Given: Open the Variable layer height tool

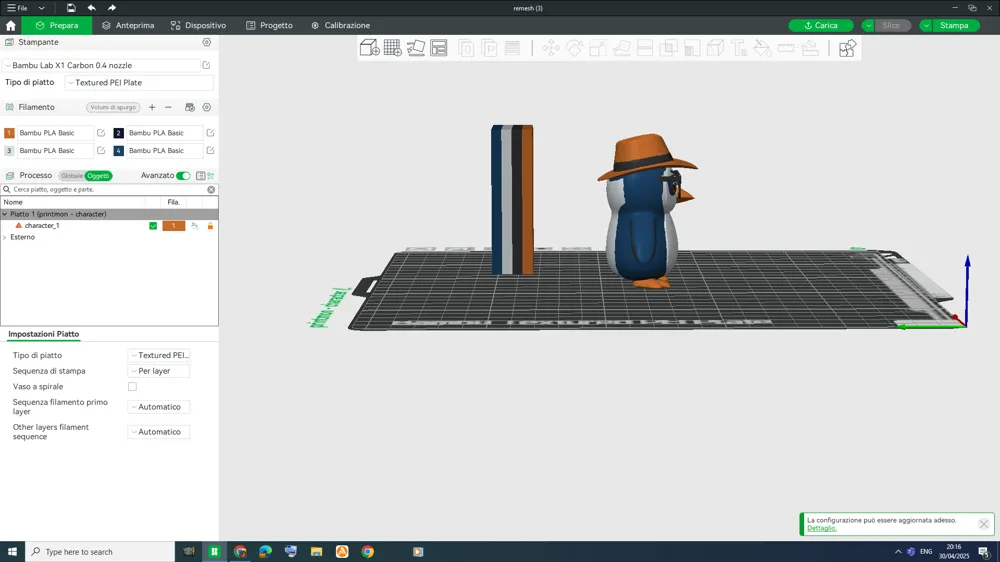Looking at the screenshot, I should [x=512, y=48].
